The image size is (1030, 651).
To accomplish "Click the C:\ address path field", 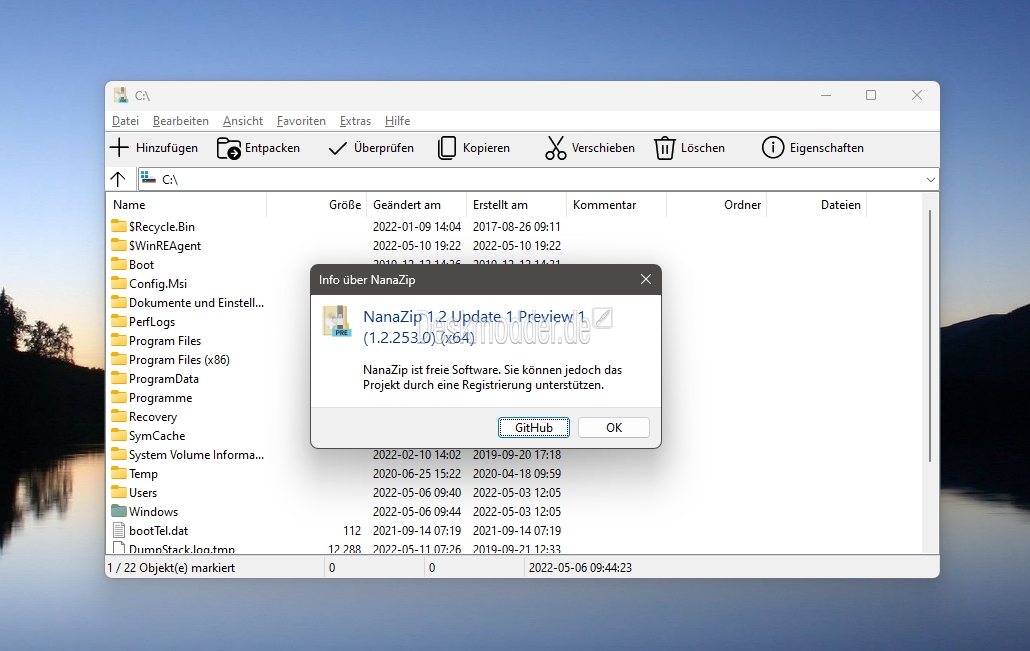I will click(539, 179).
